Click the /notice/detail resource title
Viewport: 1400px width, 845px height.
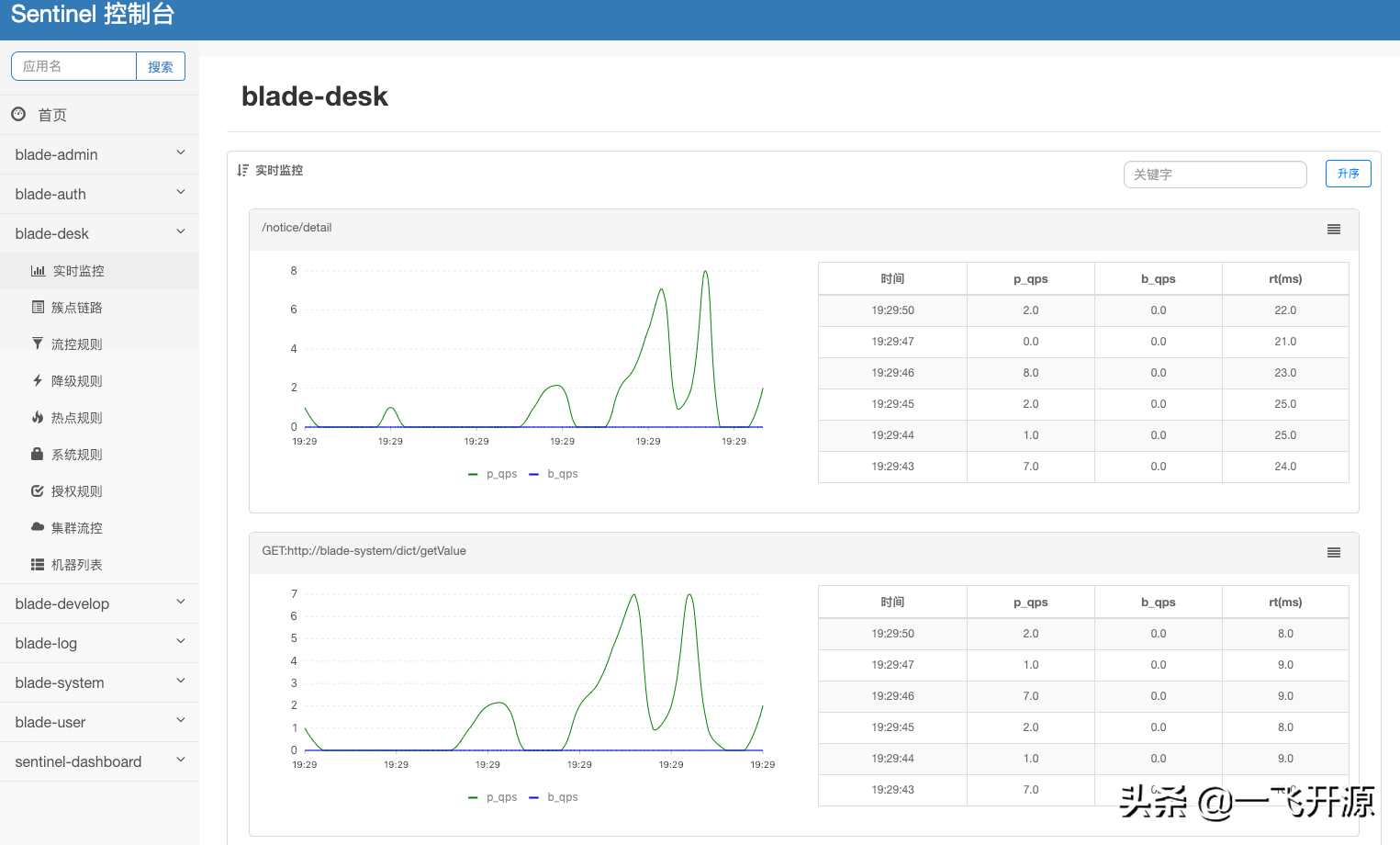(297, 228)
